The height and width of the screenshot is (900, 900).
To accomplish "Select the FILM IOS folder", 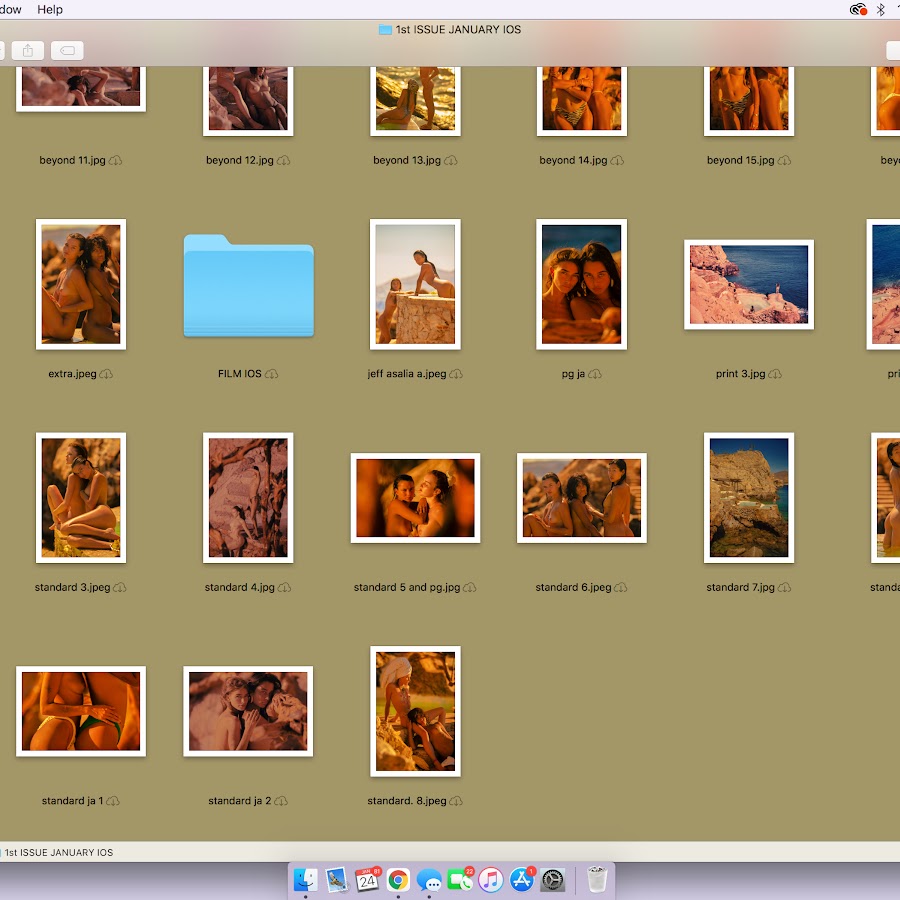I will [x=248, y=286].
